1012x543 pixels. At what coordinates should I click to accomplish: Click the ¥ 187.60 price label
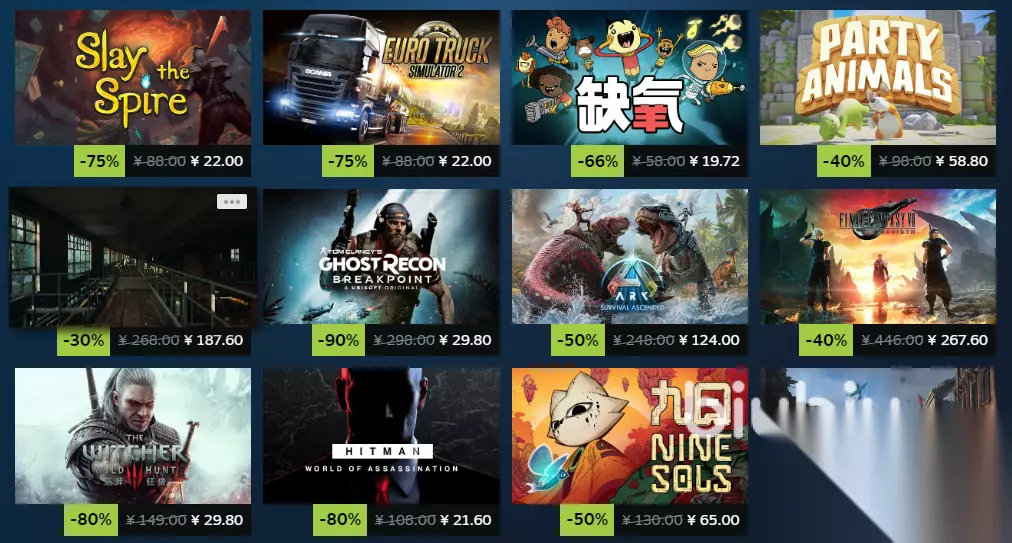214,340
